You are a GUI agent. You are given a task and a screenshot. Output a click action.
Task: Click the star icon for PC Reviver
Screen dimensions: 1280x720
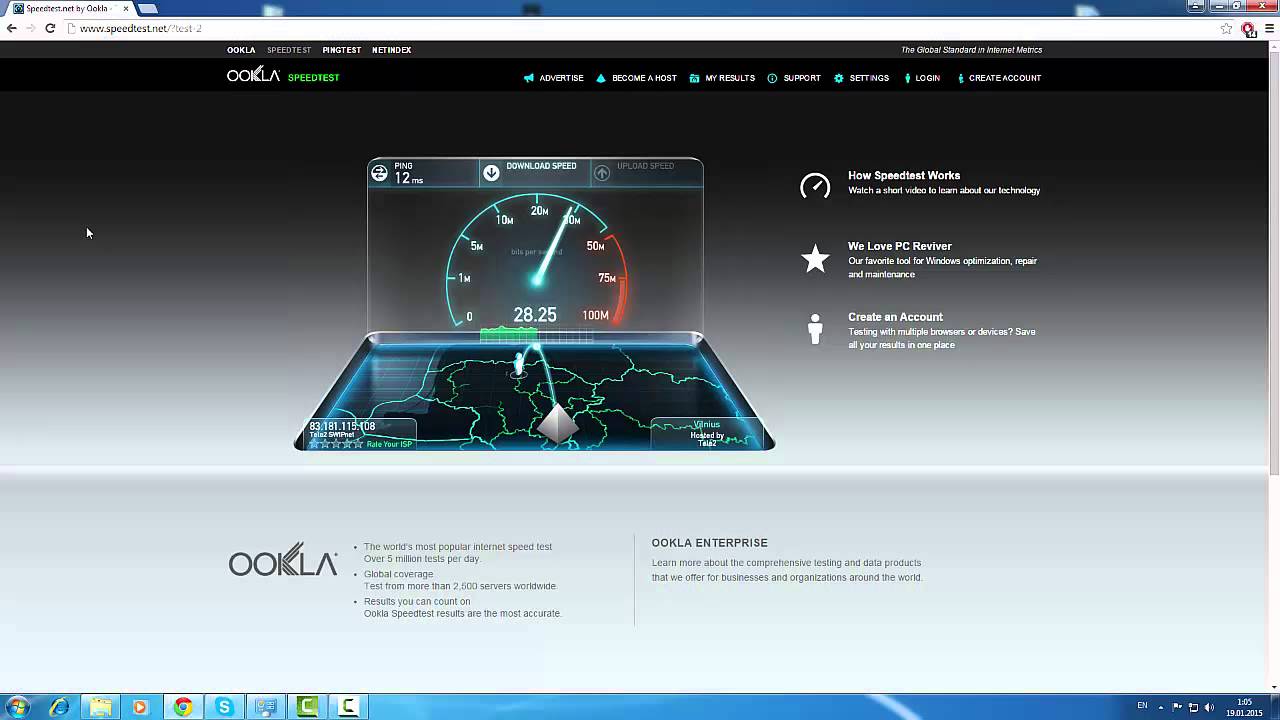tap(815, 258)
